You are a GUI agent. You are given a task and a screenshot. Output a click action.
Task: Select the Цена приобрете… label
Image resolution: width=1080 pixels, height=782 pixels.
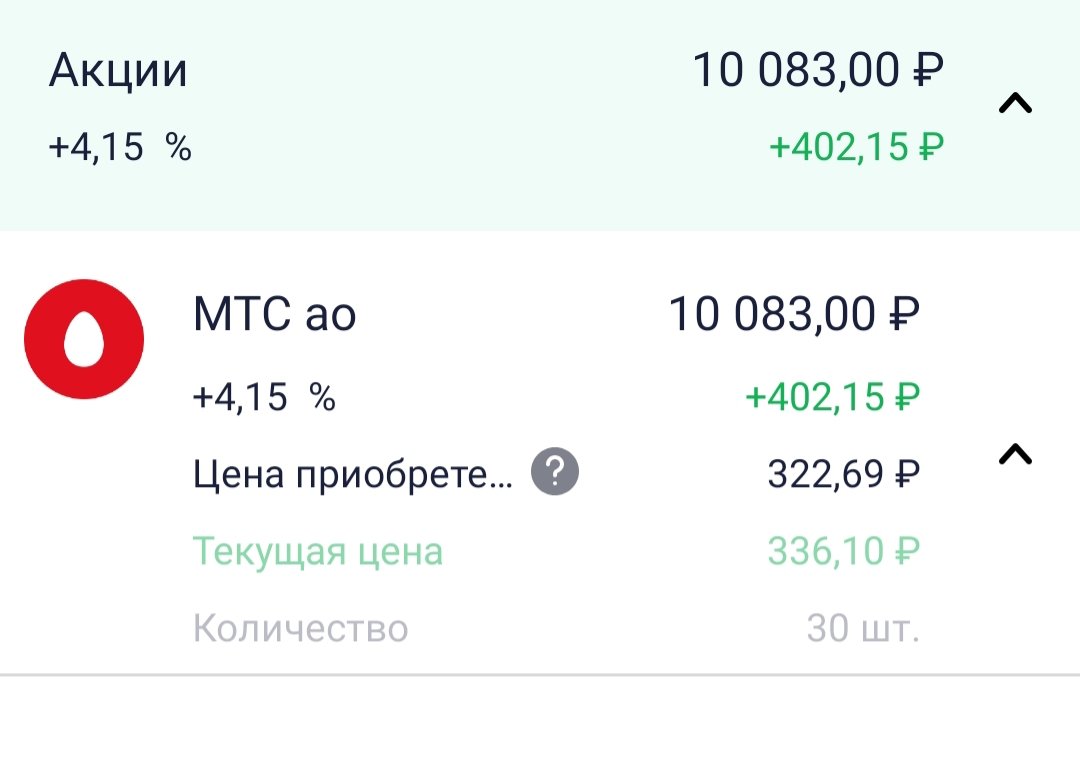pos(352,474)
